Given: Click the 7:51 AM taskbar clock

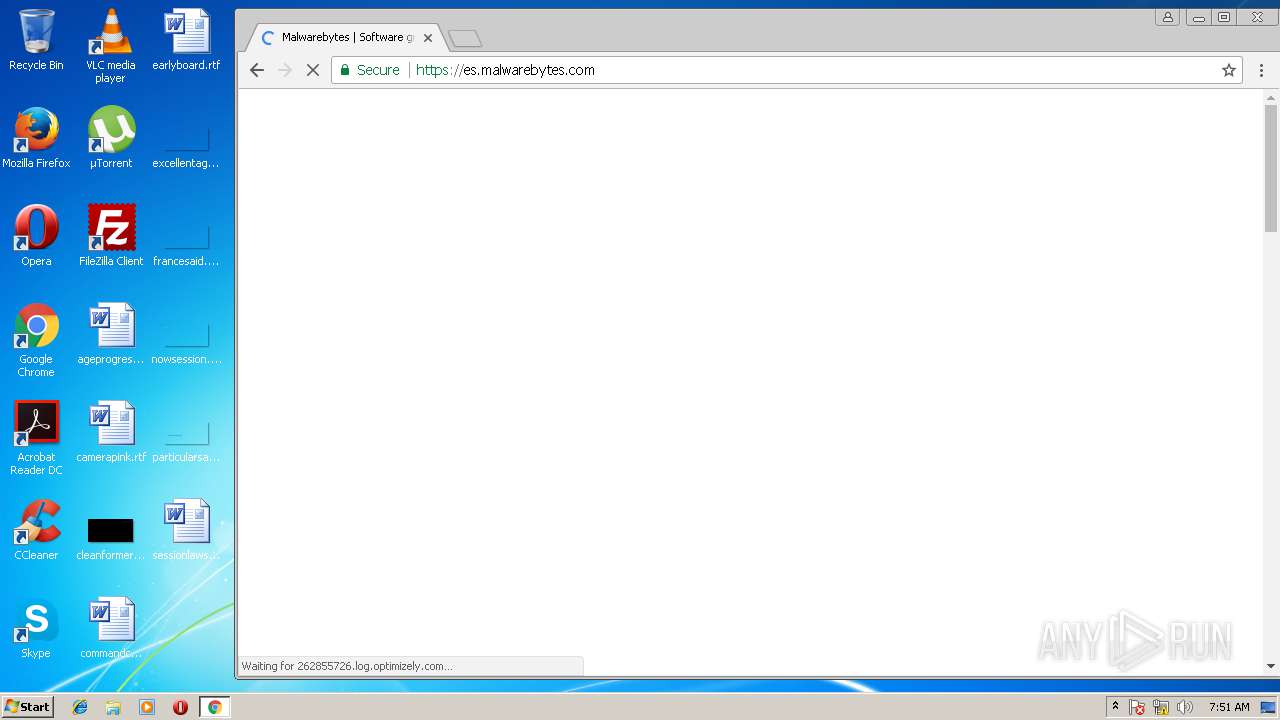Looking at the screenshot, I should tap(1229, 707).
